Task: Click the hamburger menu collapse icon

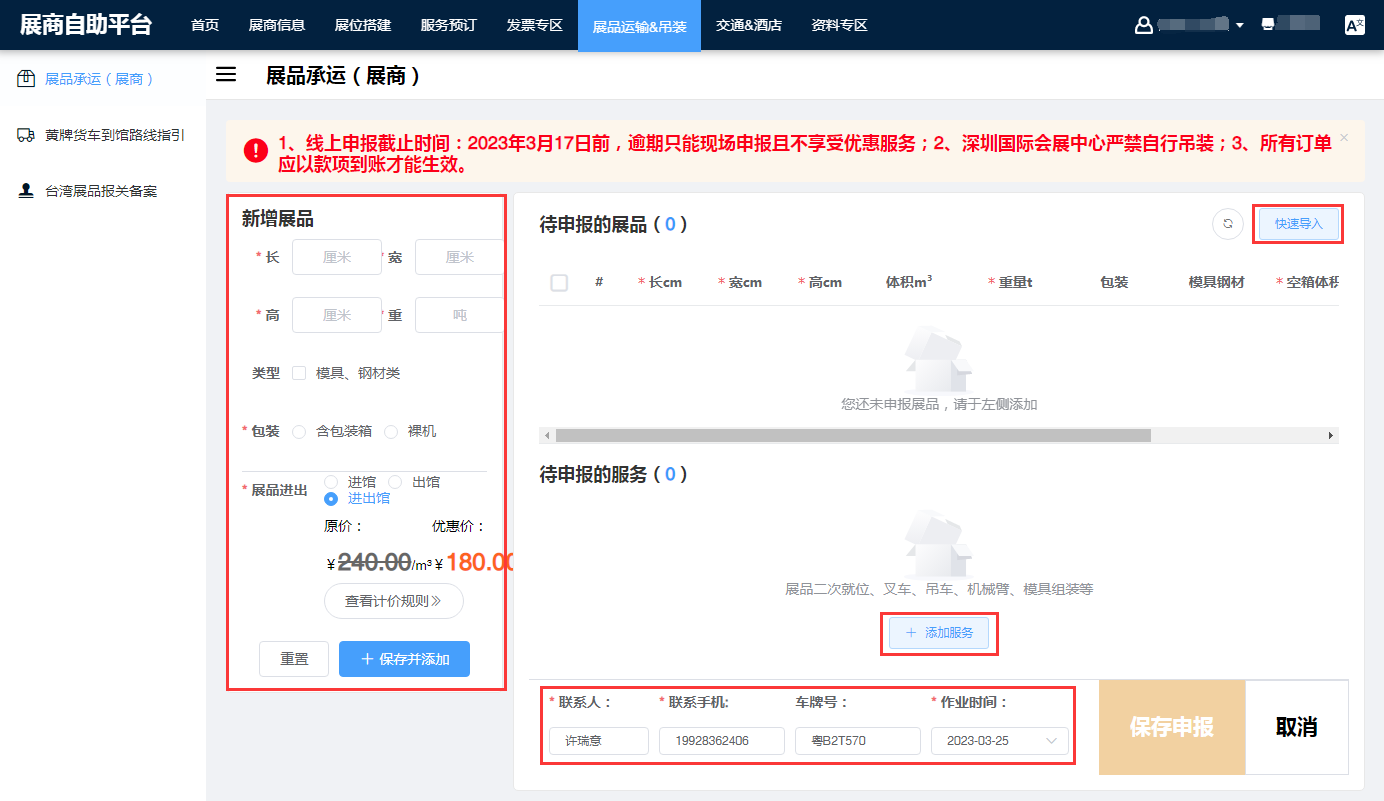Action: [x=226, y=75]
